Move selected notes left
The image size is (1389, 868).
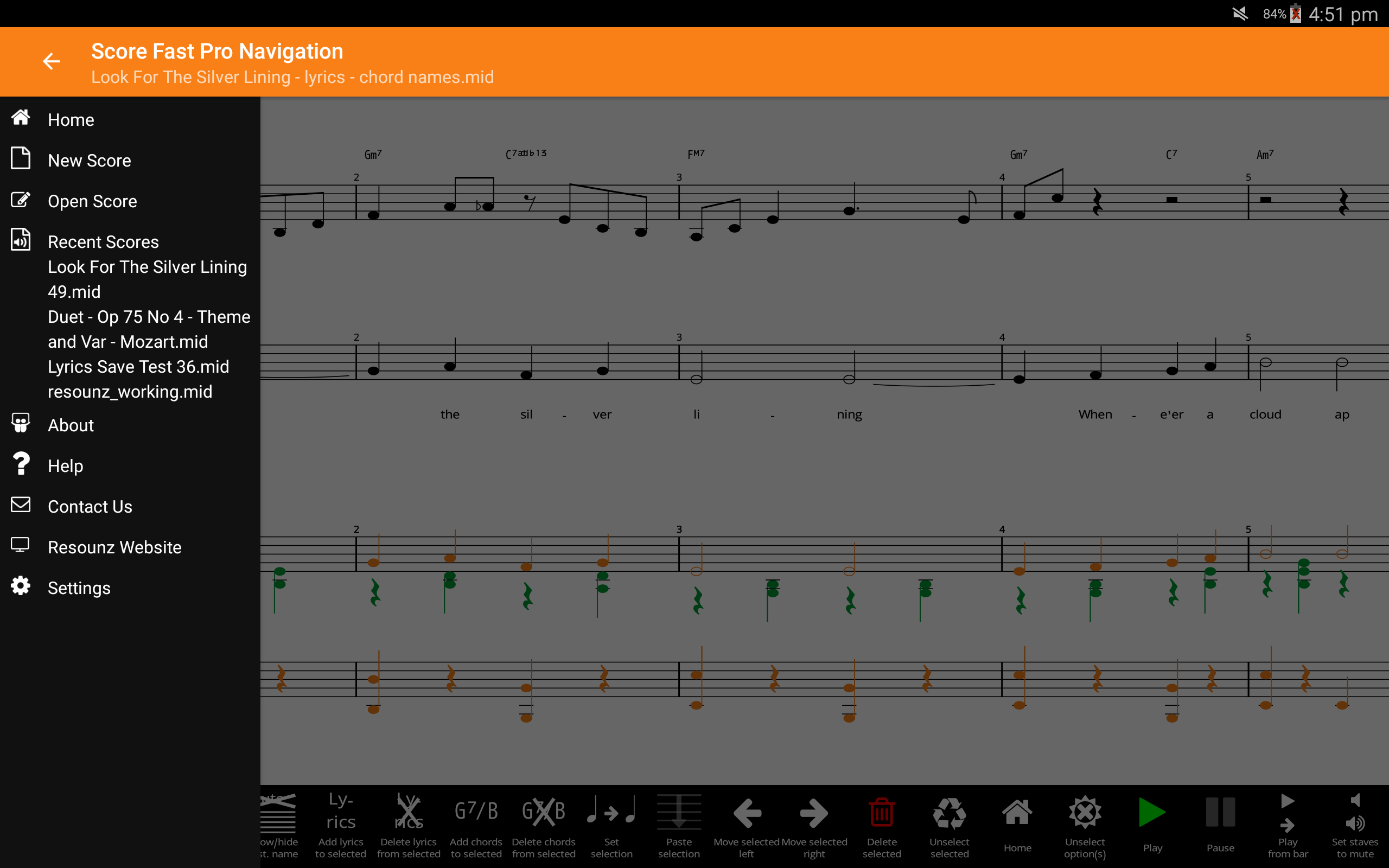(x=747, y=824)
